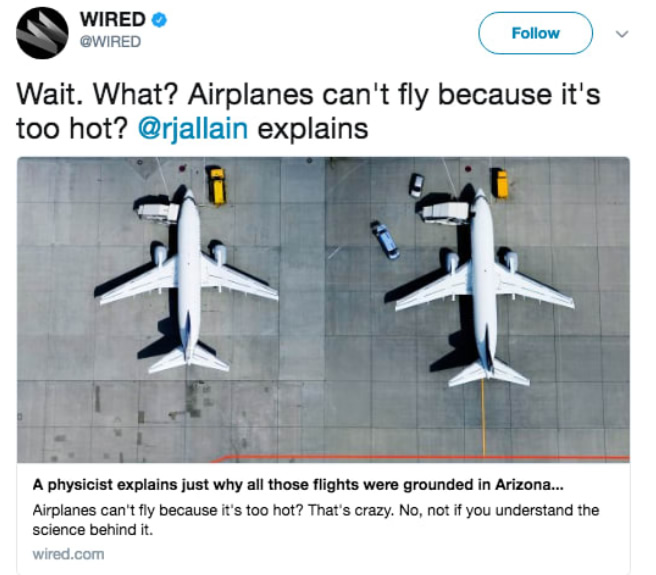Viewport: 656px width, 575px height.
Task: Open the airplanes article preview image
Action: [323, 310]
